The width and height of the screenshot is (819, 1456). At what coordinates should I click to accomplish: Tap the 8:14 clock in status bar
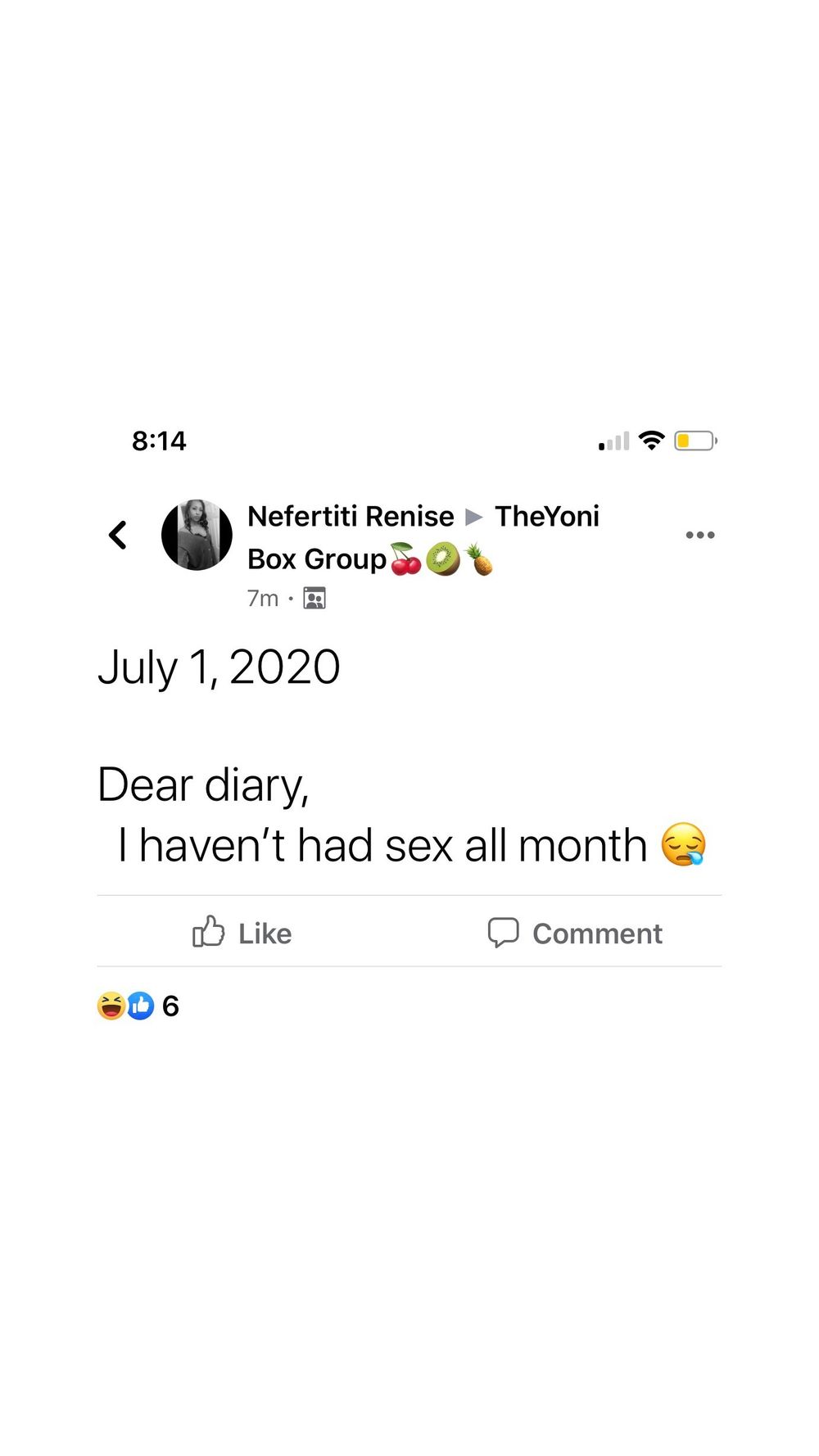click(159, 441)
